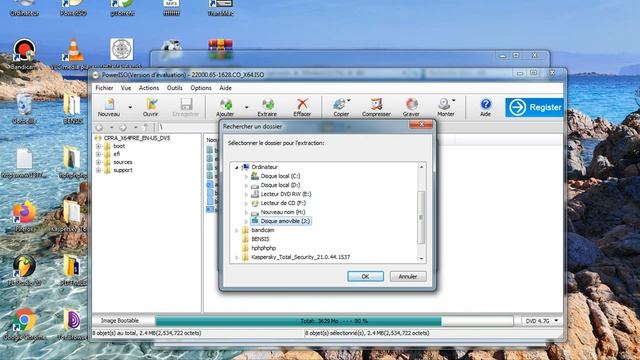Expand the boot folder in PowerISO tree
Screen dimensions: 640x360
98,146
